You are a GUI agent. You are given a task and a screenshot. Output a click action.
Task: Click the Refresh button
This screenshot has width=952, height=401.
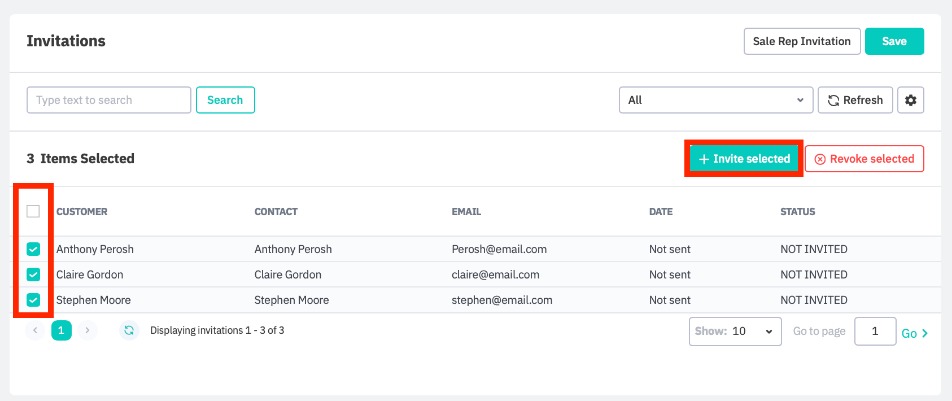[855, 100]
